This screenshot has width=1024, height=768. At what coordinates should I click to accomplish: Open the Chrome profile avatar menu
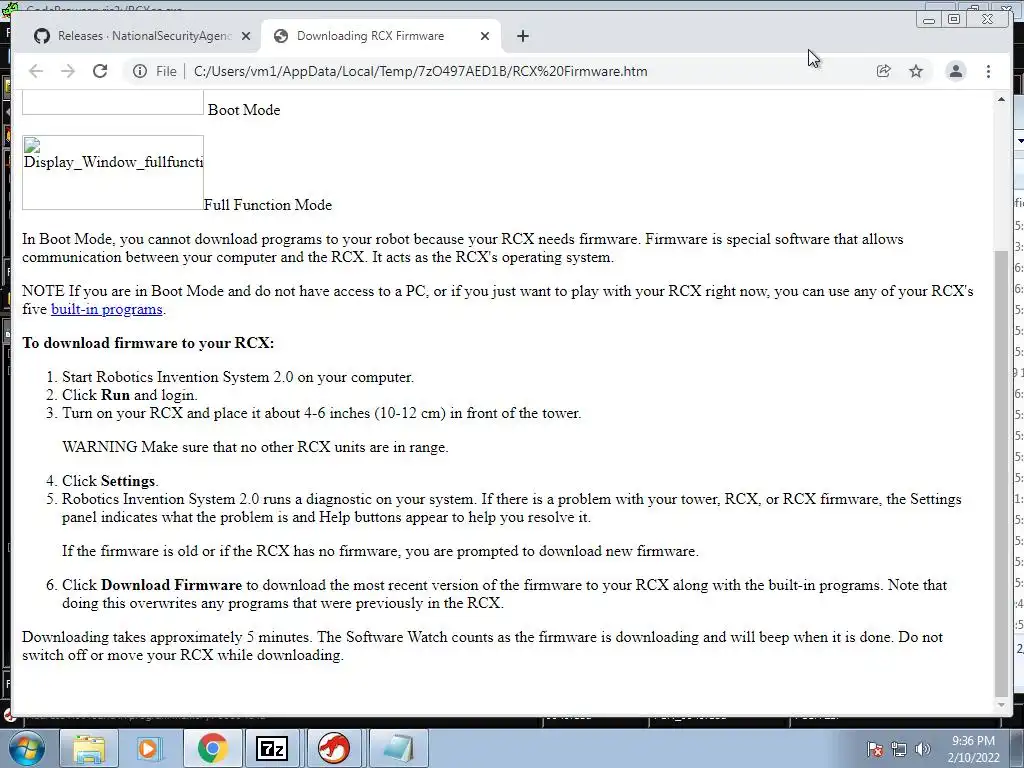pyautogui.click(x=955, y=71)
